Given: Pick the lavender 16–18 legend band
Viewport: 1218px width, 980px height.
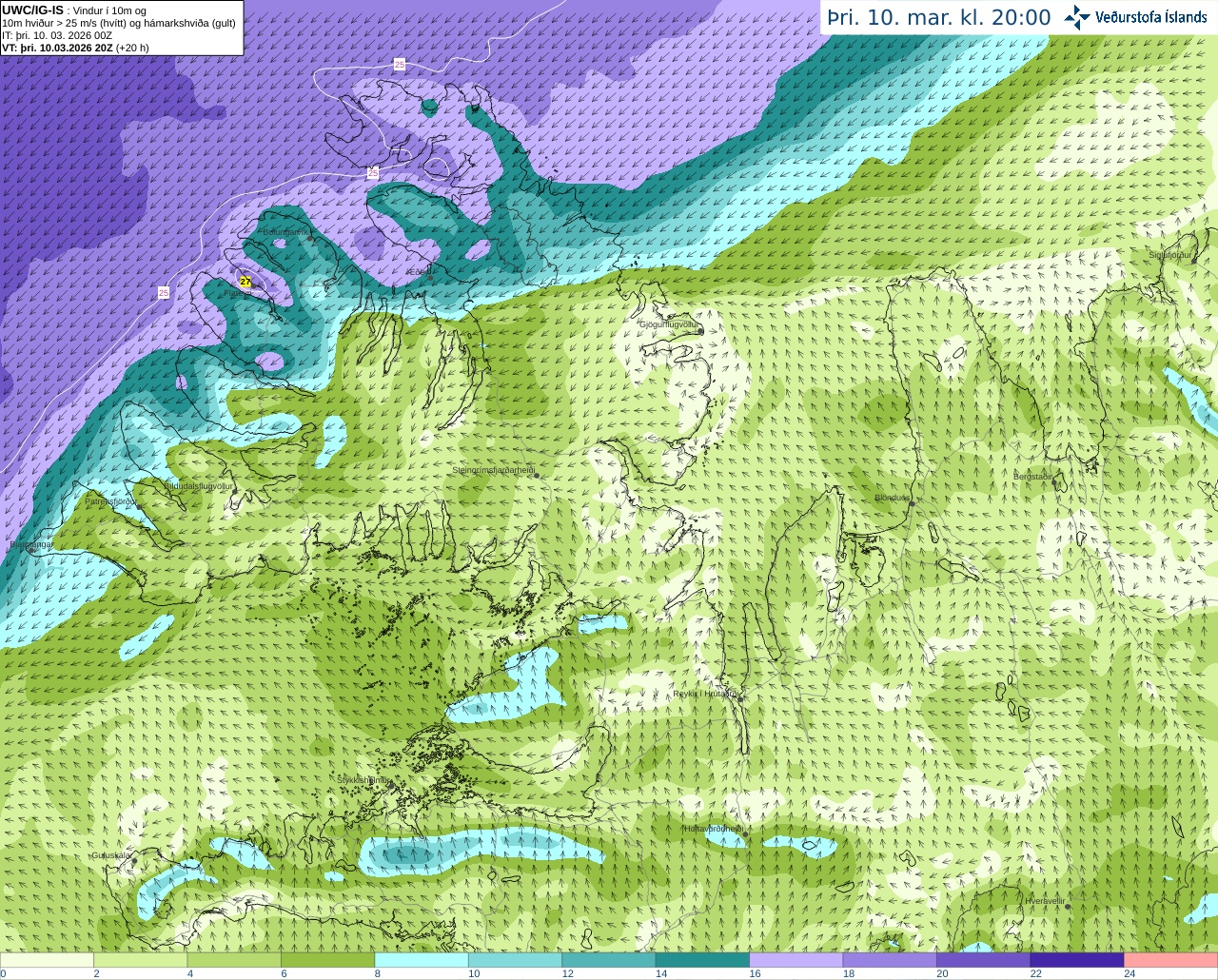Looking at the screenshot, I should pyautogui.click(x=796, y=960).
